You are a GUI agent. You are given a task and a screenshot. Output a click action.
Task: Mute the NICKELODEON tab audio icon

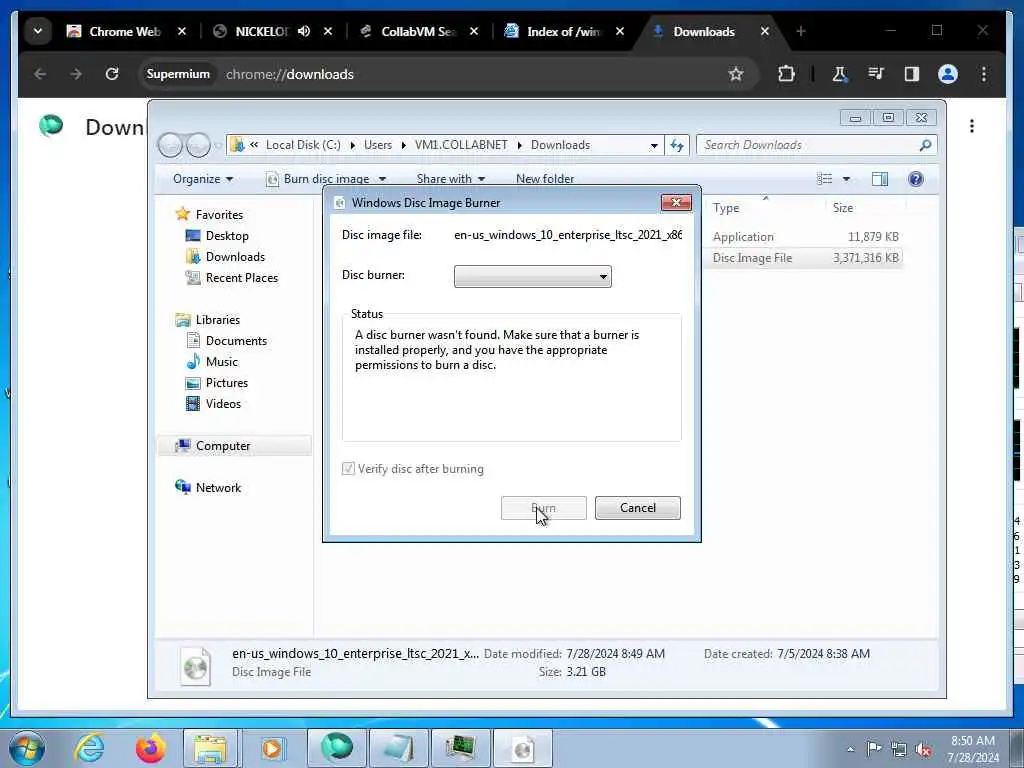pos(304,31)
